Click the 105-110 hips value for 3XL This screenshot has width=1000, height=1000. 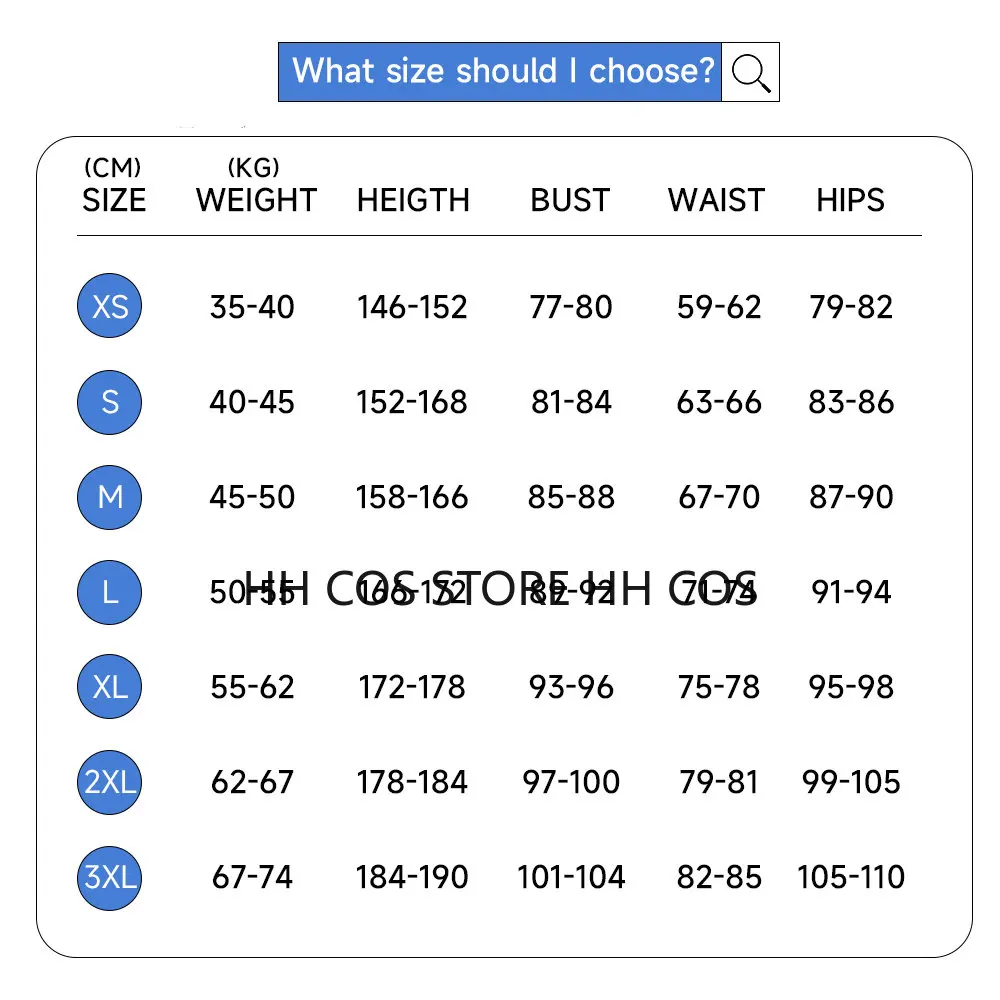click(851, 877)
